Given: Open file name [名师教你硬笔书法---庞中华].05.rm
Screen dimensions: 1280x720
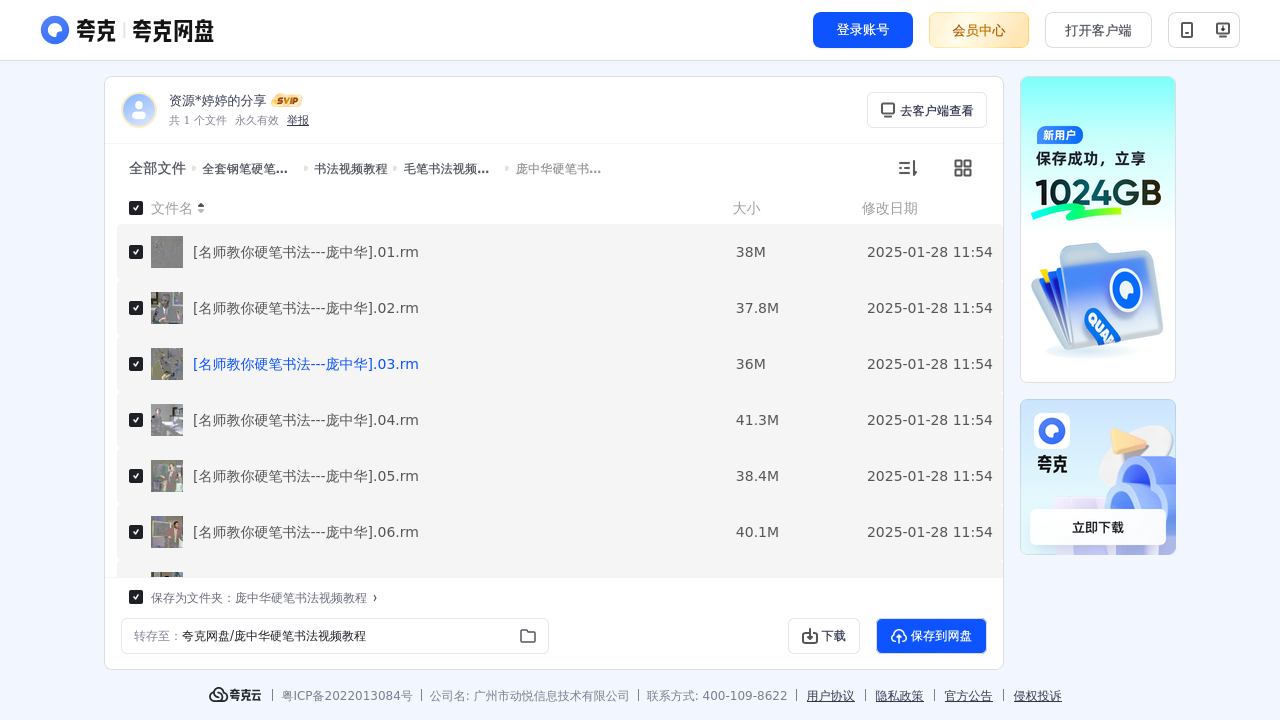Looking at the screenshot, I should coord(306,476).
